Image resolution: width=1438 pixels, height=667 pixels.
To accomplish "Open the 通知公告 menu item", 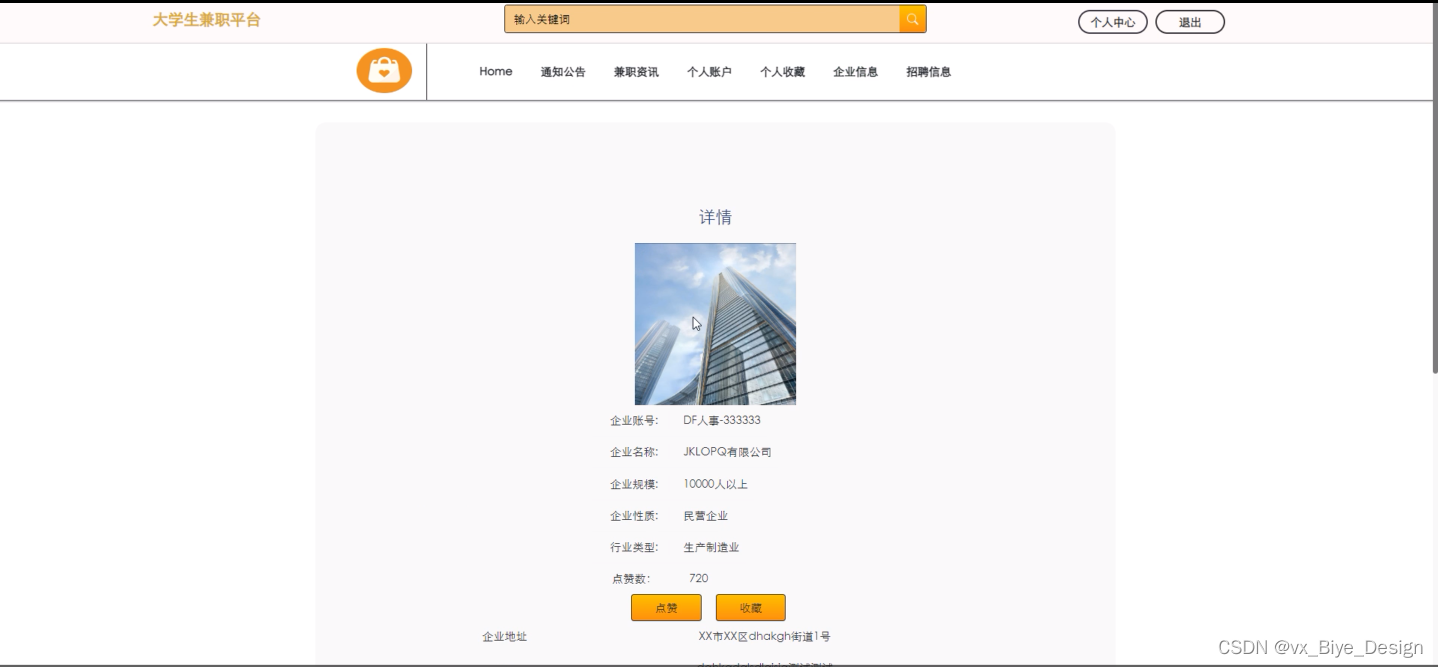I will [x=563, y=72].
